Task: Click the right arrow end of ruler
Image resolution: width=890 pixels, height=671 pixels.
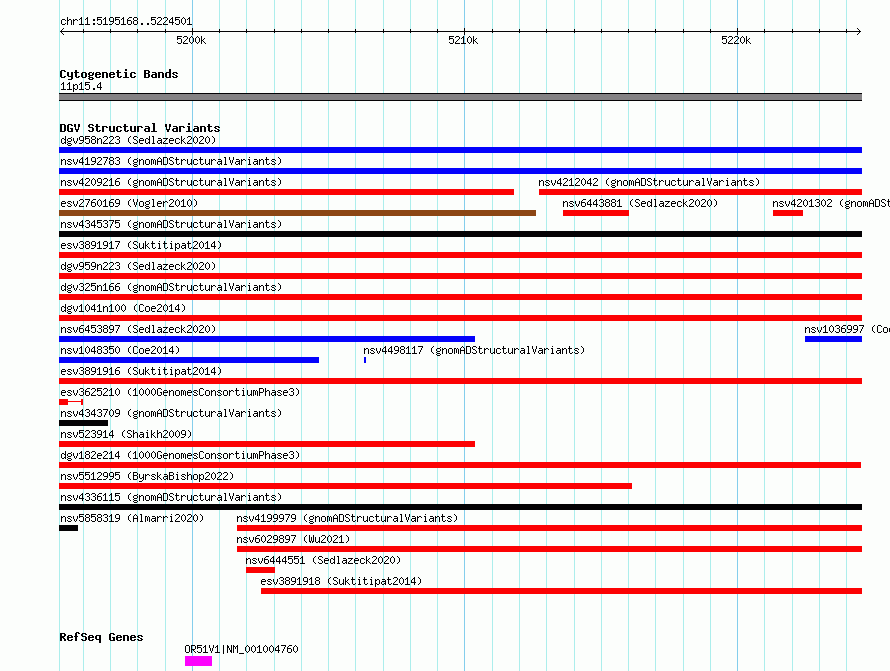Action: [x=858, y=31]
